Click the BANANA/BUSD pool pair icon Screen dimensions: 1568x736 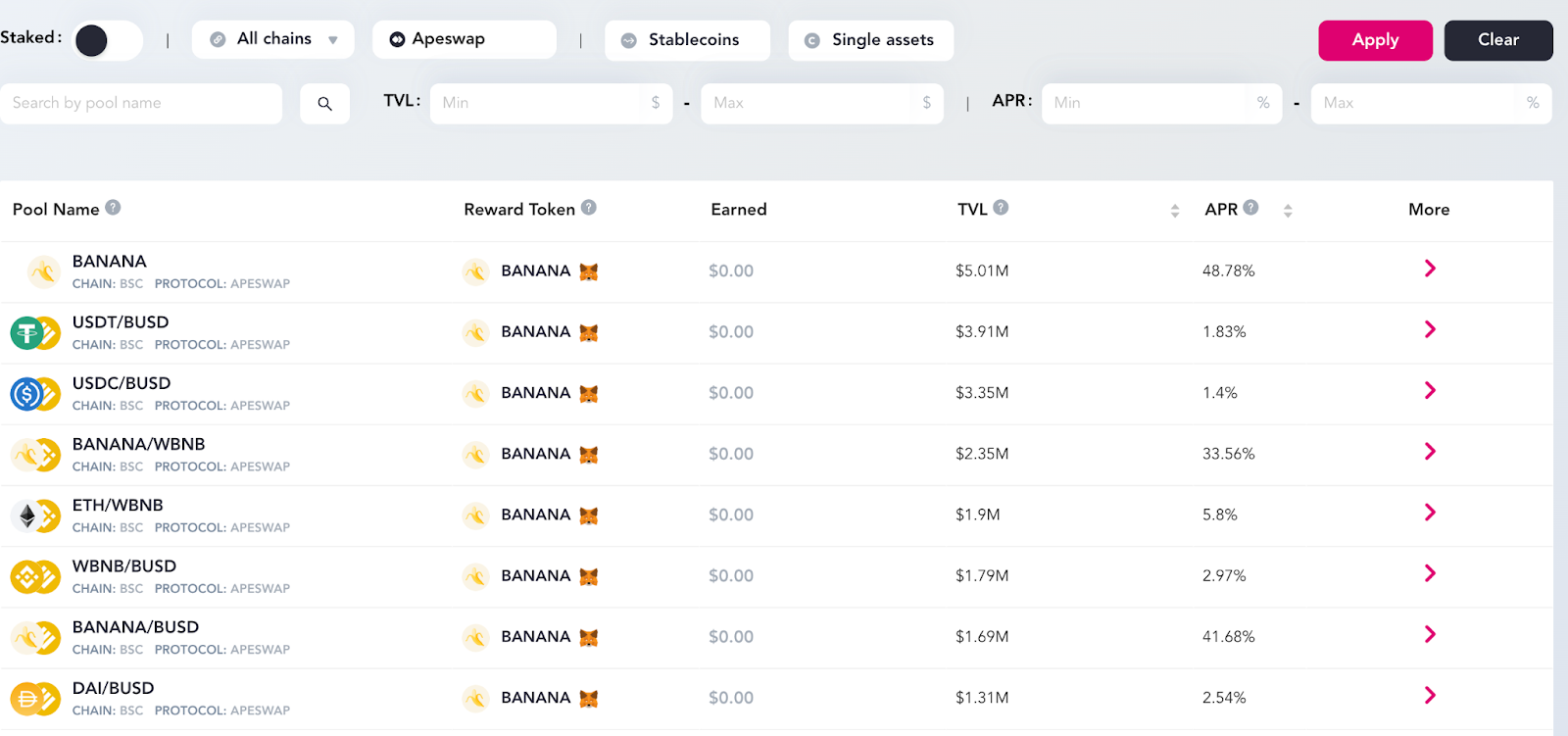click(35, 638)
